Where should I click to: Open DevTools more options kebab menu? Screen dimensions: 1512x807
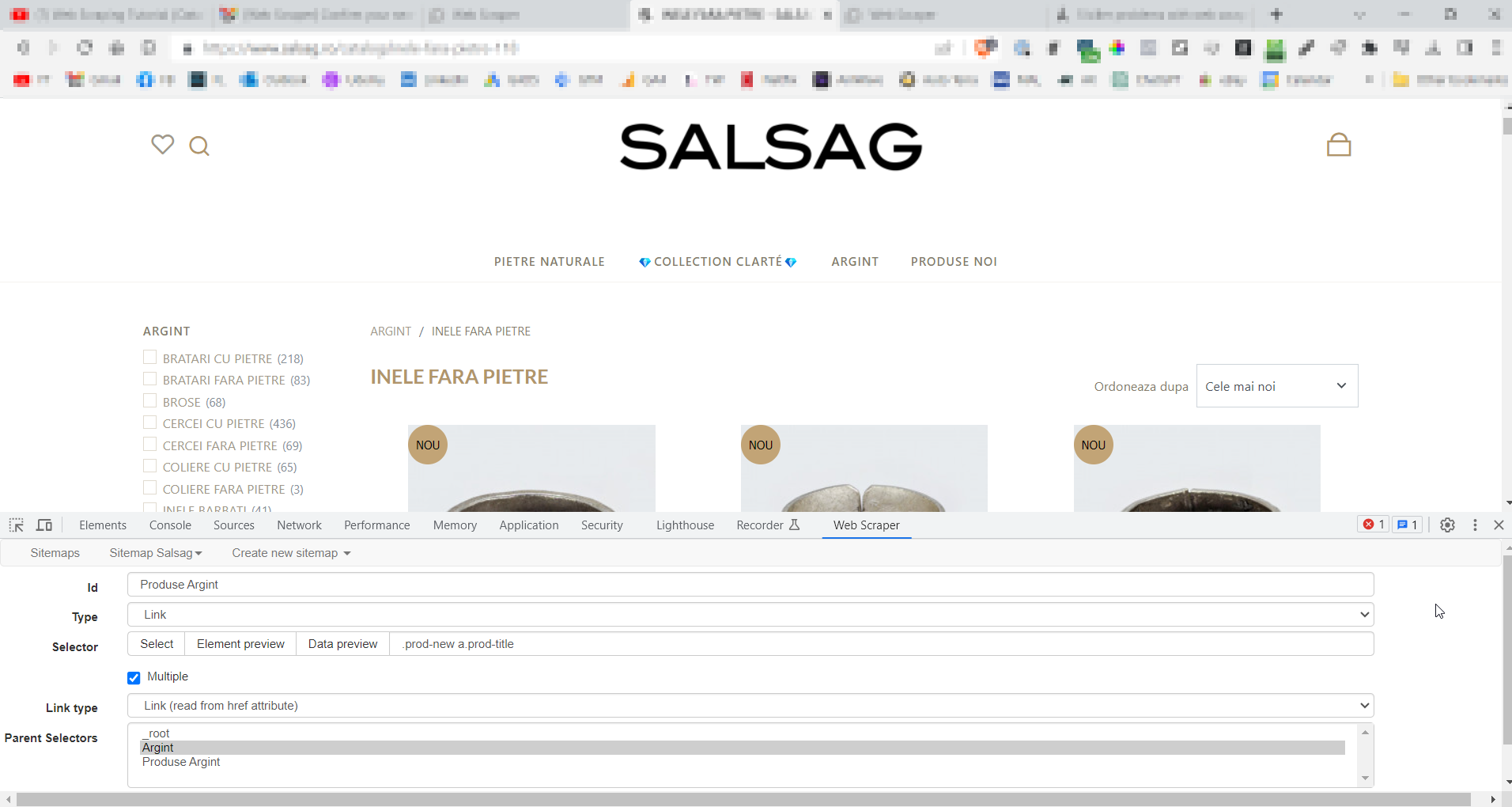(1475, 525)
